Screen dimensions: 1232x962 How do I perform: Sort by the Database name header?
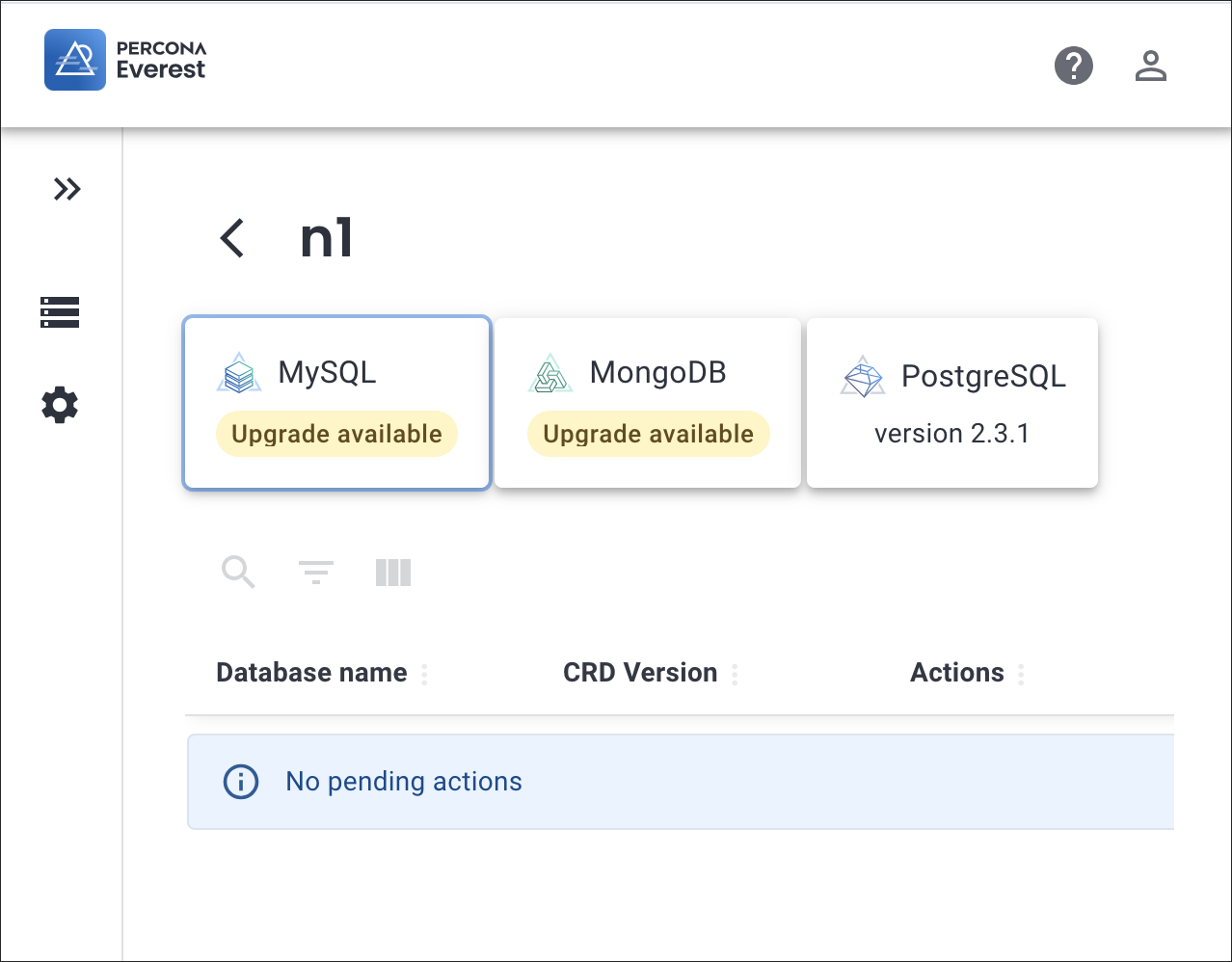tap(311, 673)
